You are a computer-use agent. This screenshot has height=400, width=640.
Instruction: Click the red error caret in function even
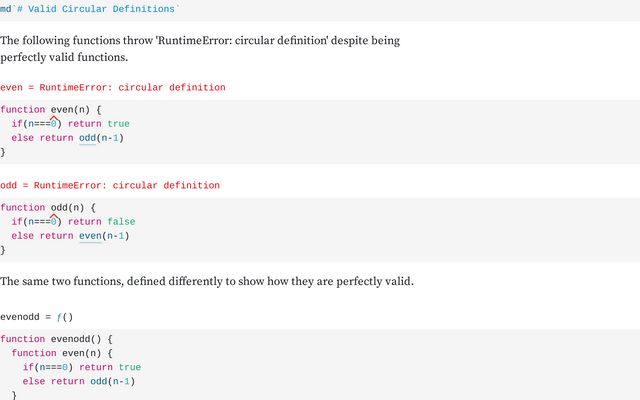pyautogui.click(x=54, y=118)
